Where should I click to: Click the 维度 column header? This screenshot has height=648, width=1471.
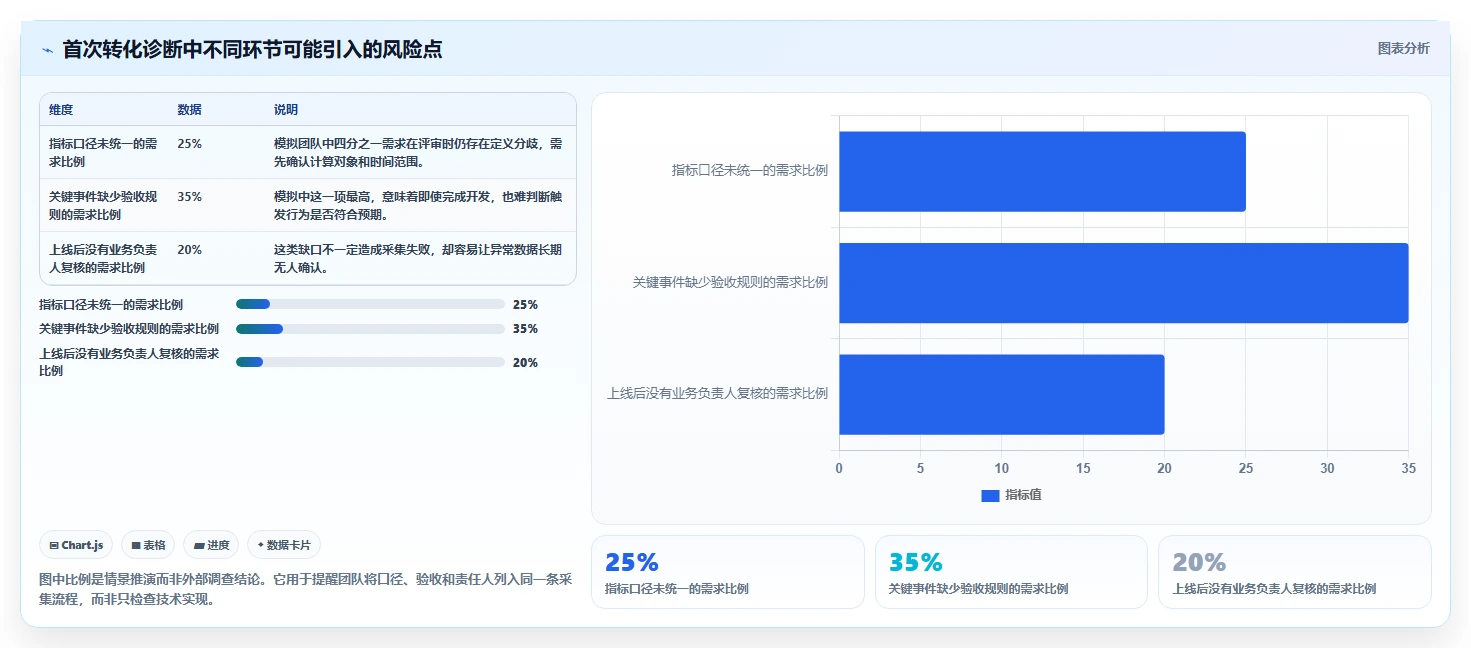[61, 109]
